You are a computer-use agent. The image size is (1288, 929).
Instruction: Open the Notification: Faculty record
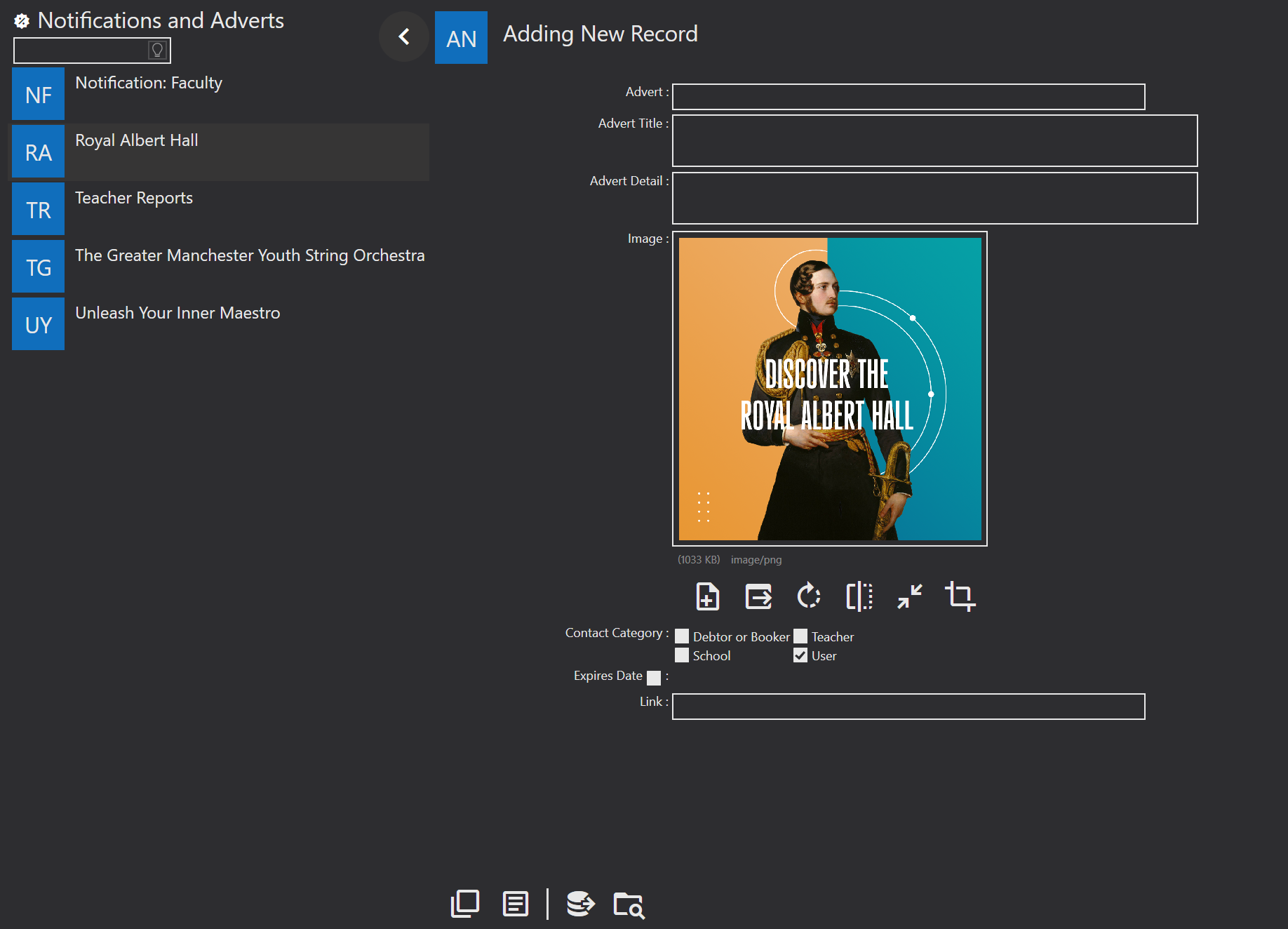click(219, 94)
